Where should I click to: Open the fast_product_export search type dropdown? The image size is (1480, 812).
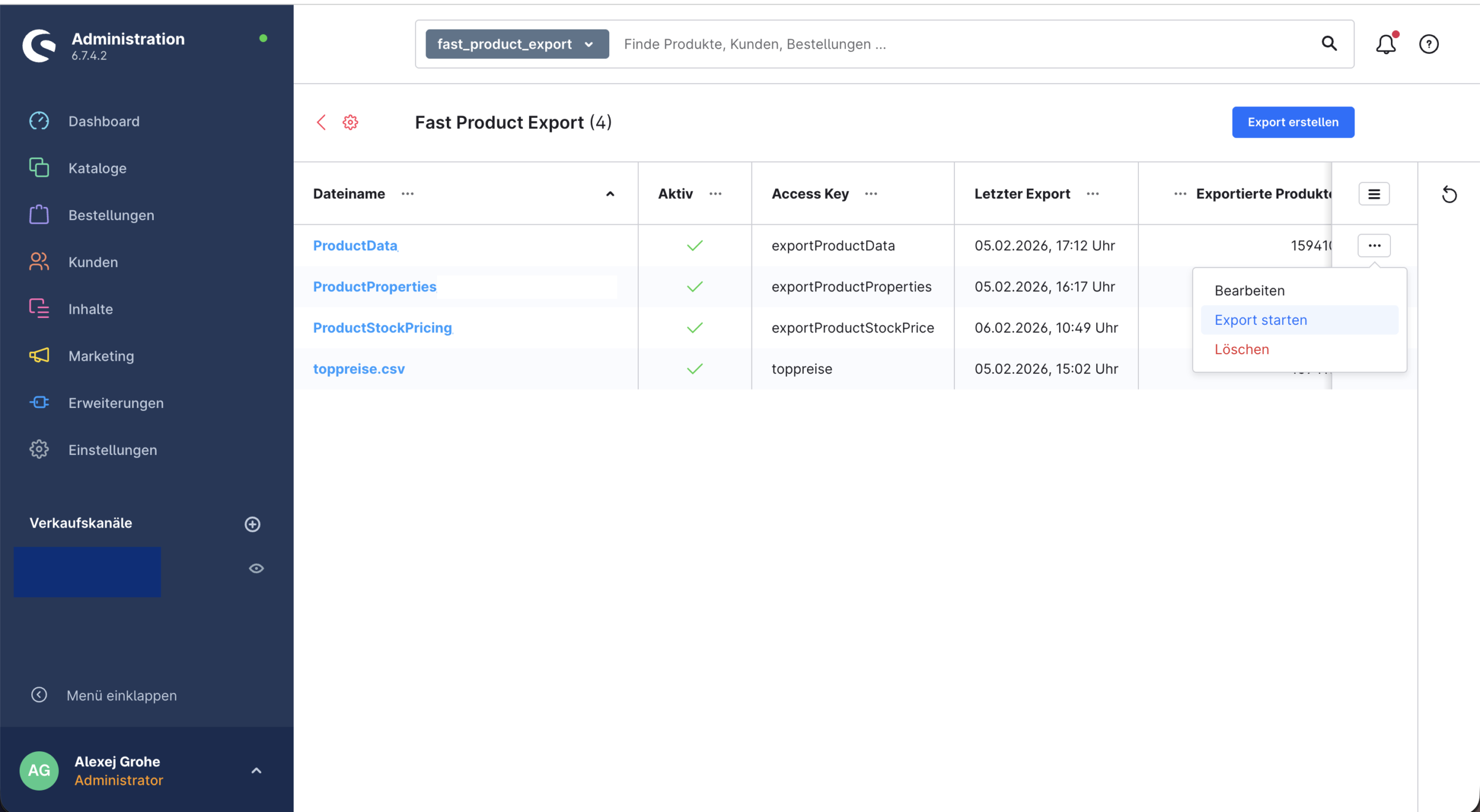tap(517, 44)
